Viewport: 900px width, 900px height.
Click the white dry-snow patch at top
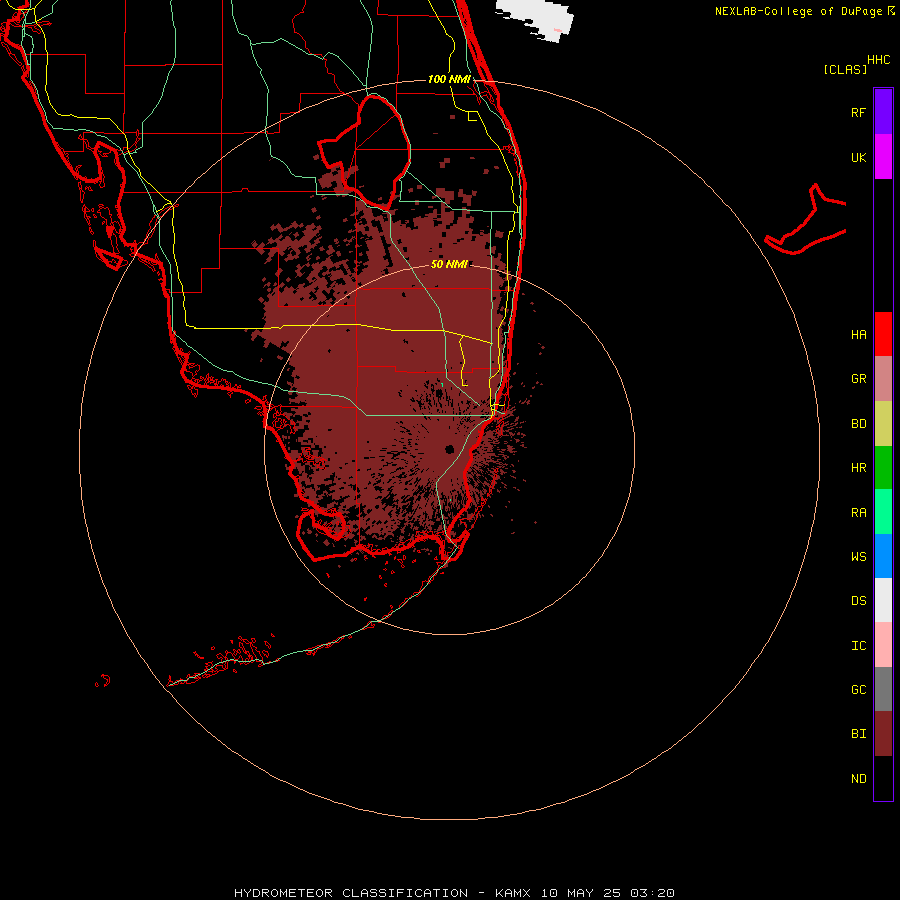coord(534,19)
